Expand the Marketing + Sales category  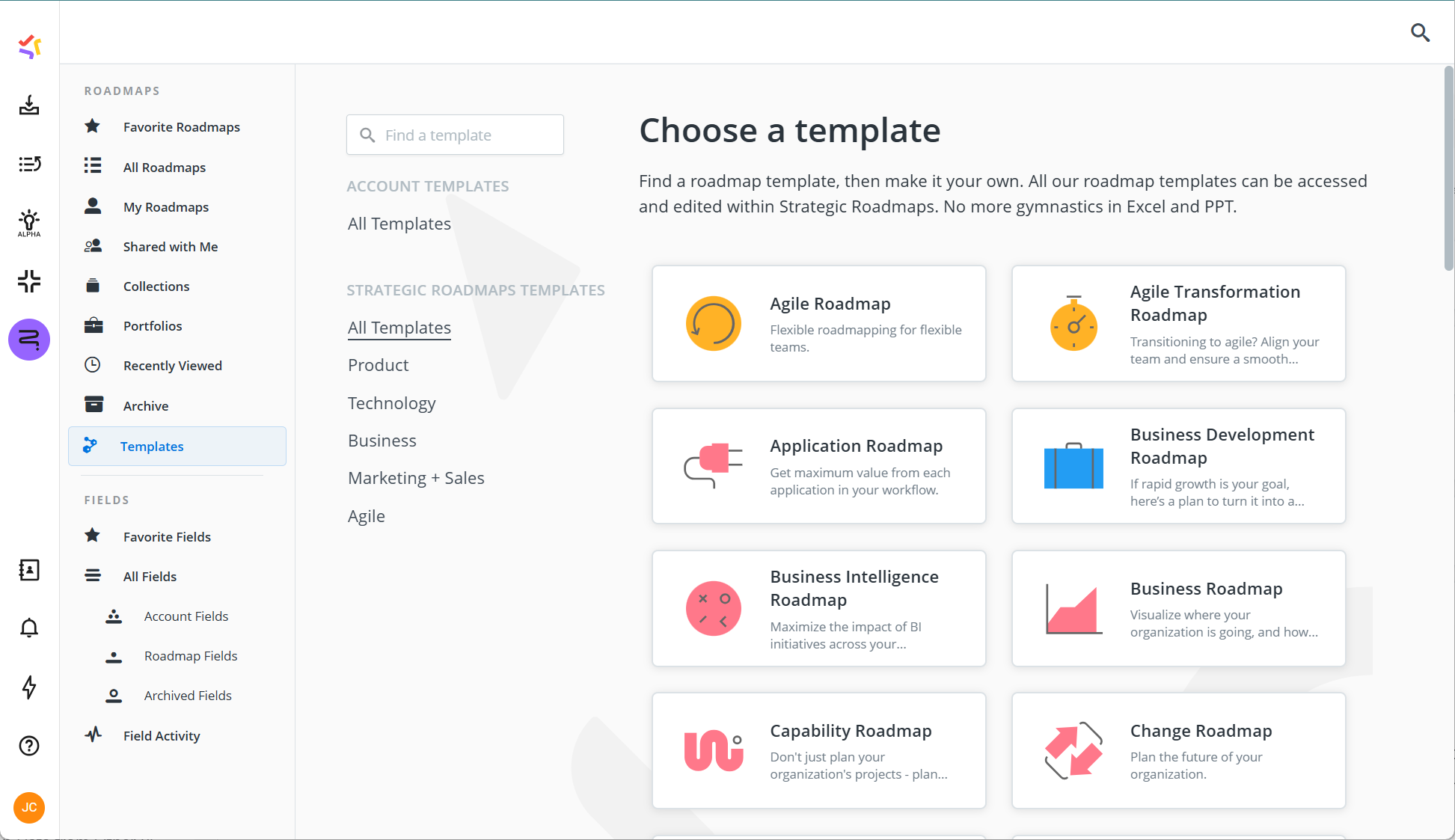(416, 478)
